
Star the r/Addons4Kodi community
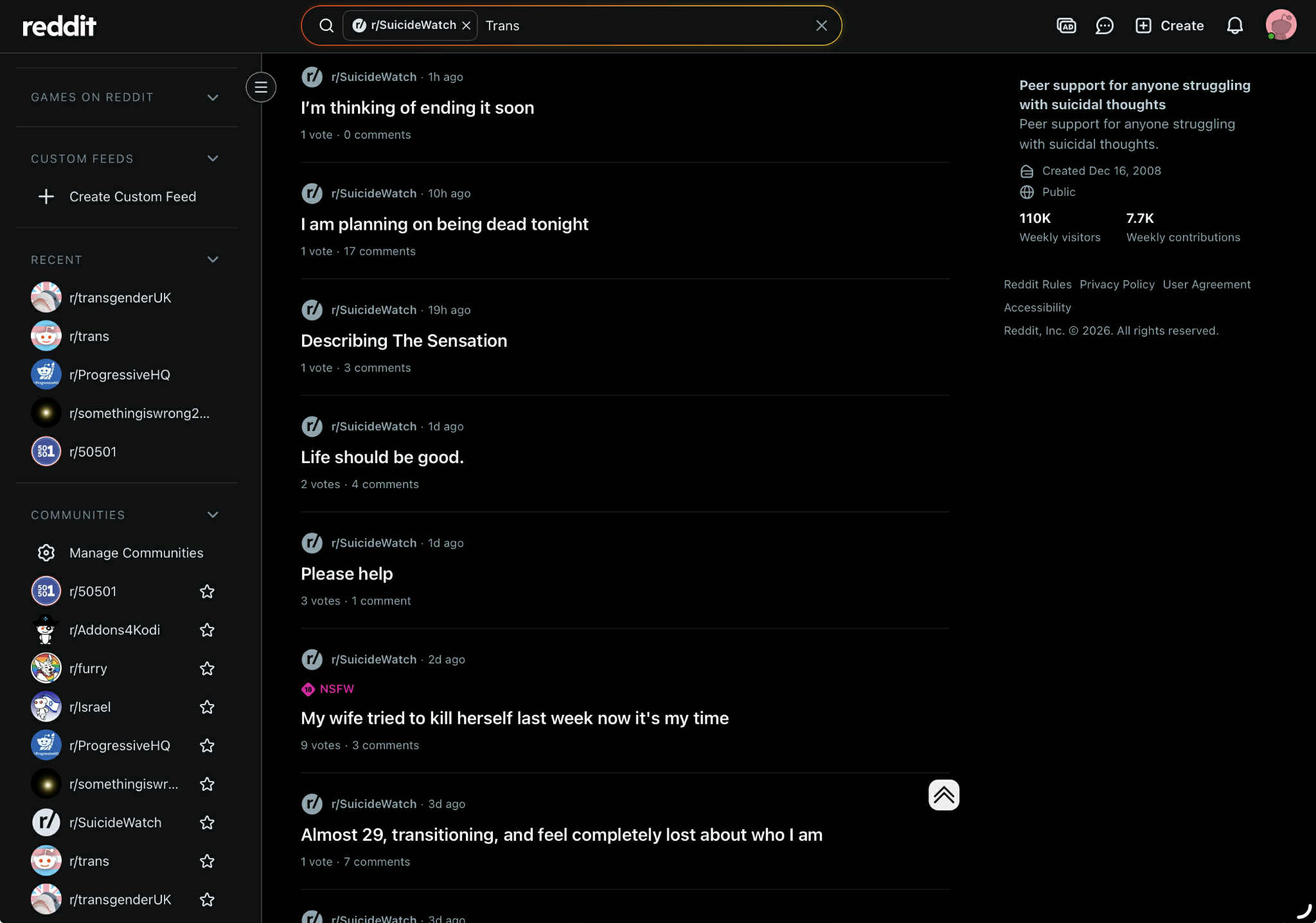coord(207,630)
